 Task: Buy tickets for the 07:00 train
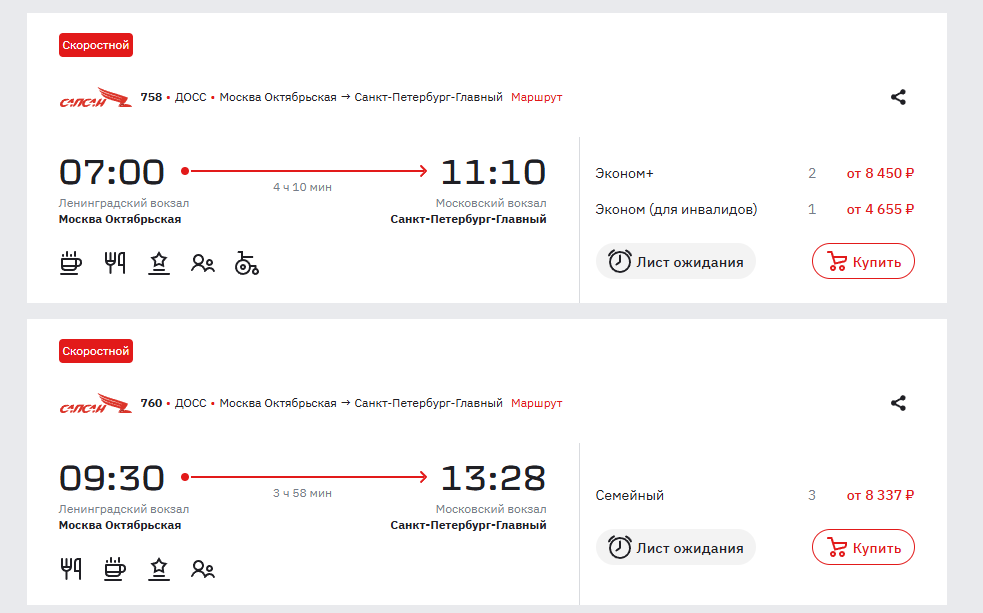click(863, 261)
